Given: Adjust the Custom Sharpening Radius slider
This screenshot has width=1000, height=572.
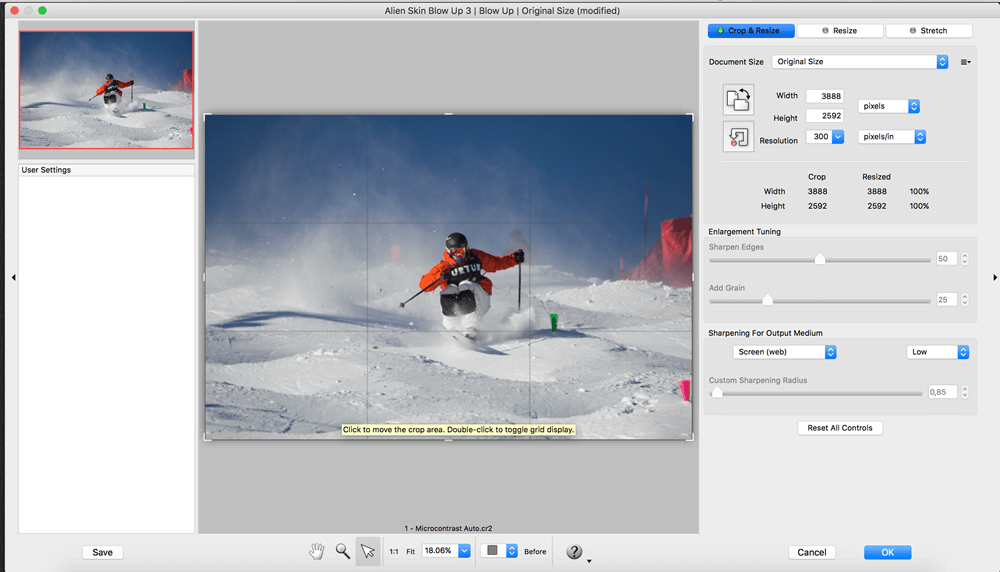Looking at the screenshot, I should [717, 393].
